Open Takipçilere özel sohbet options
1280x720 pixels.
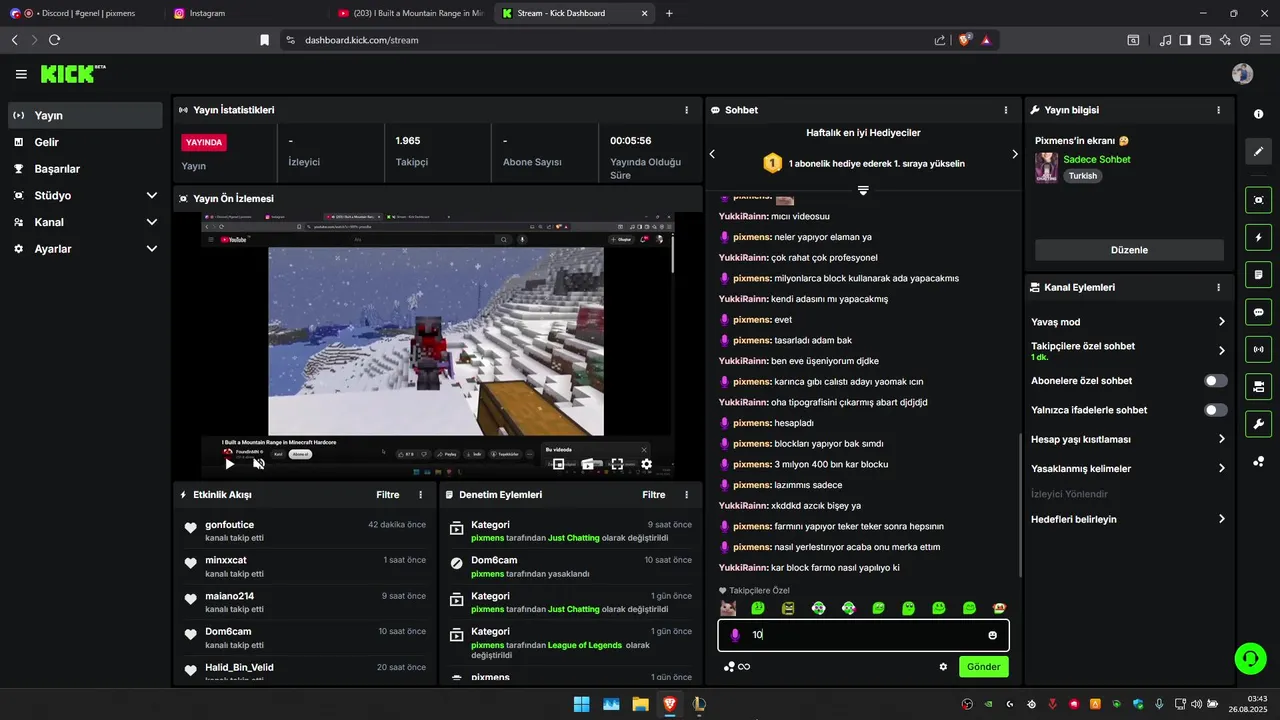[1128, 351]
